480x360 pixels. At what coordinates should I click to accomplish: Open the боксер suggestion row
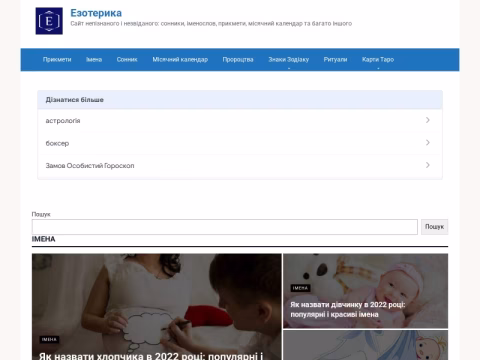pyautogui.click(x=240, y=143)
